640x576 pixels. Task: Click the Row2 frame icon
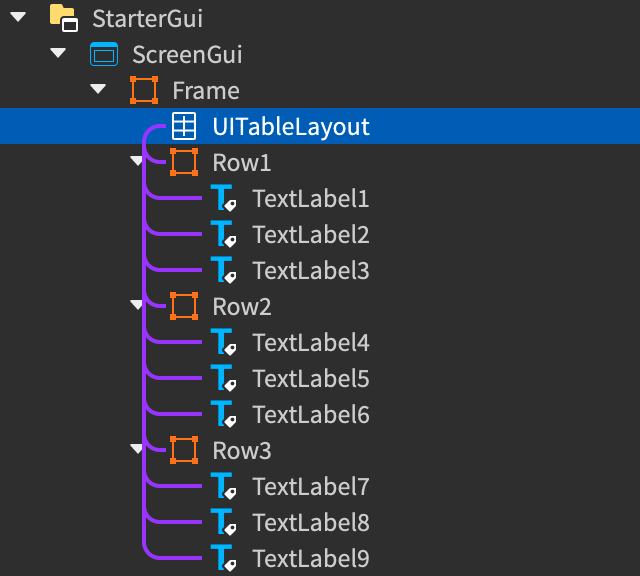coord(184,306)
